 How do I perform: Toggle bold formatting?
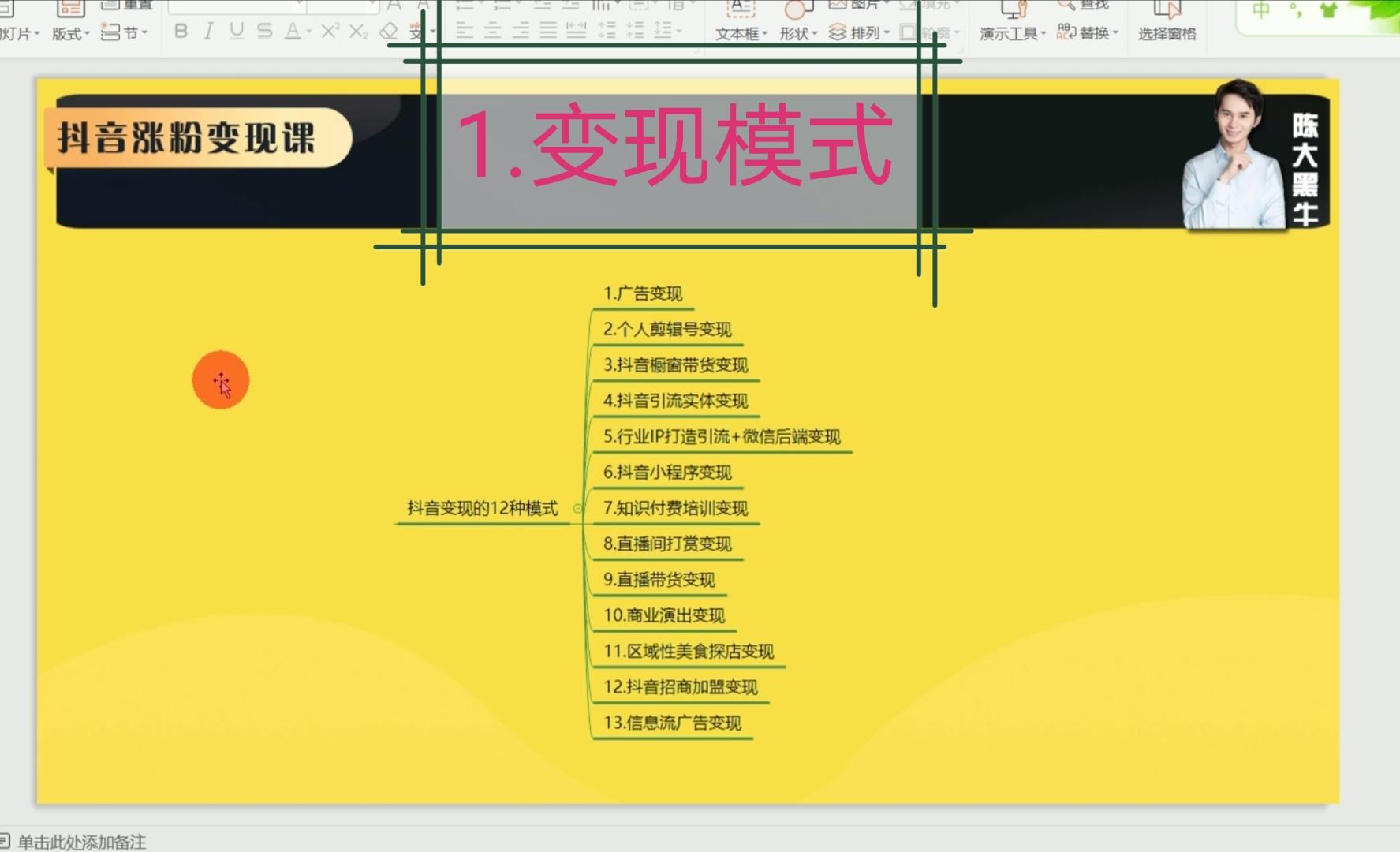(181, 32)
